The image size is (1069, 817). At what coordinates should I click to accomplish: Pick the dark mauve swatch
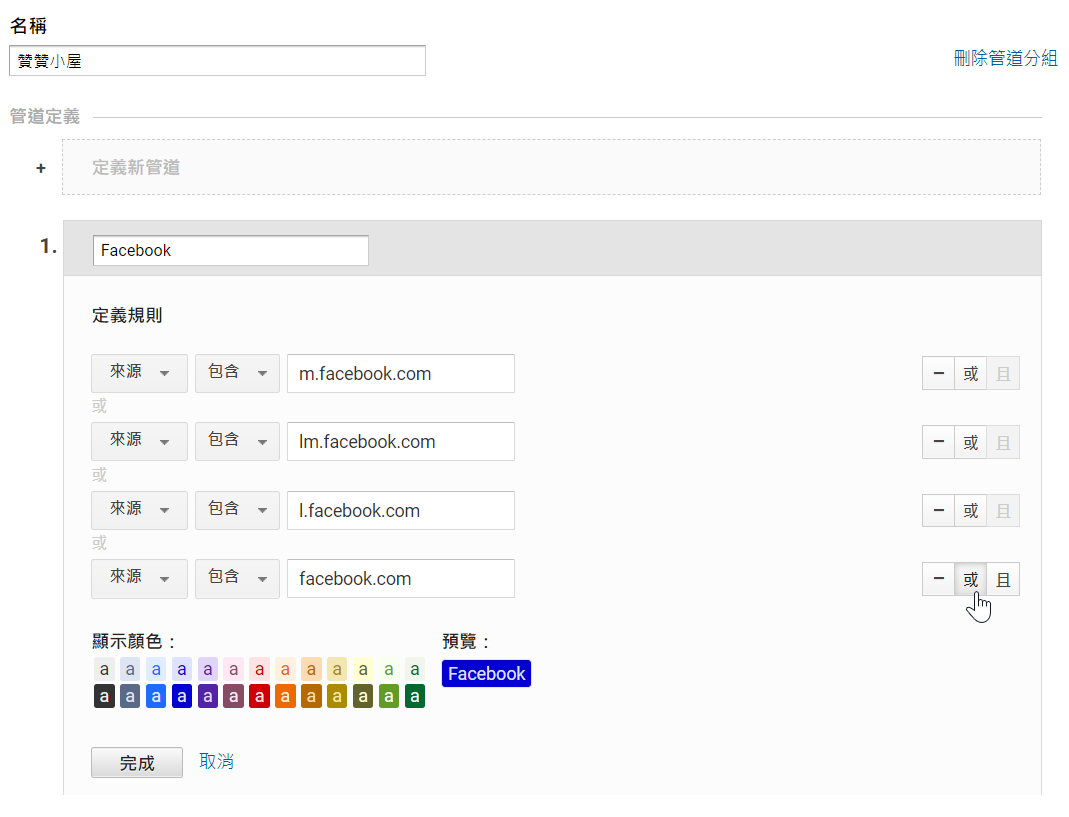[x=234, y=696]
